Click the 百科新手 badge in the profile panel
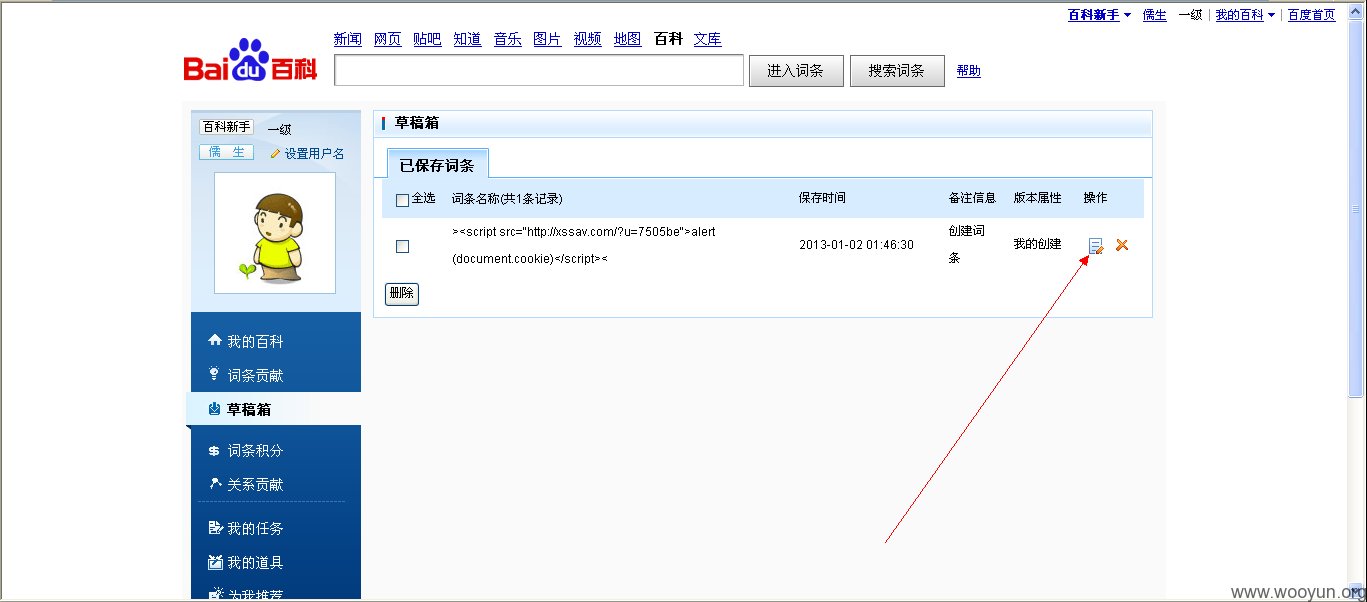 (x=227, y=127)
